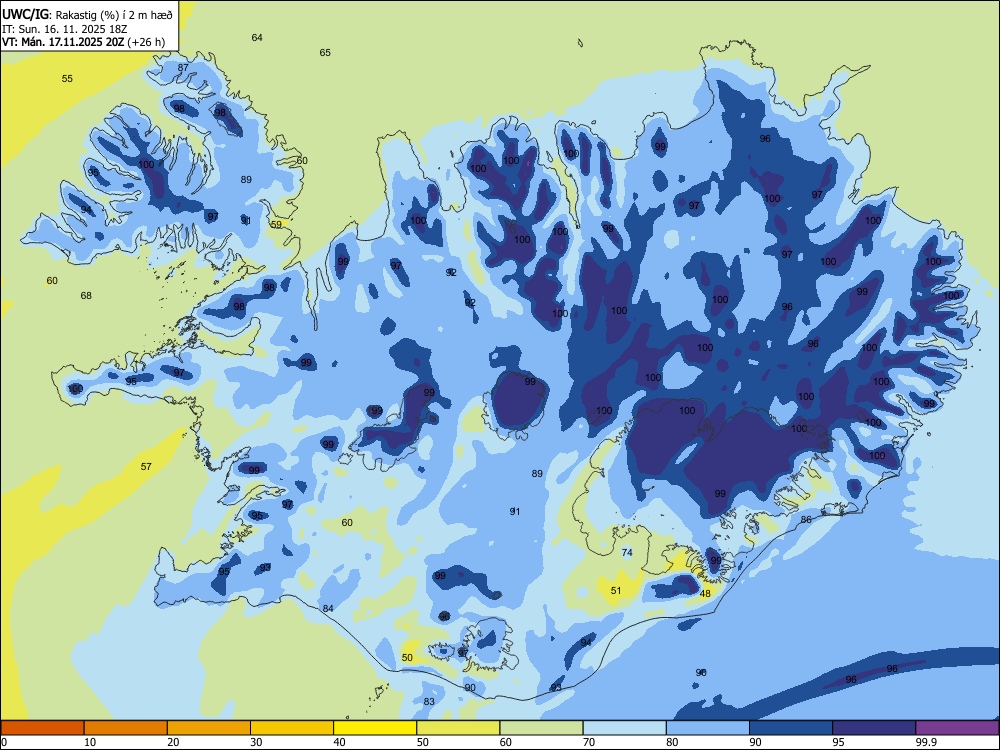Screen dimensions: 1000x750
Task: Select the map value '64'
Action: [x=257, y=38]
